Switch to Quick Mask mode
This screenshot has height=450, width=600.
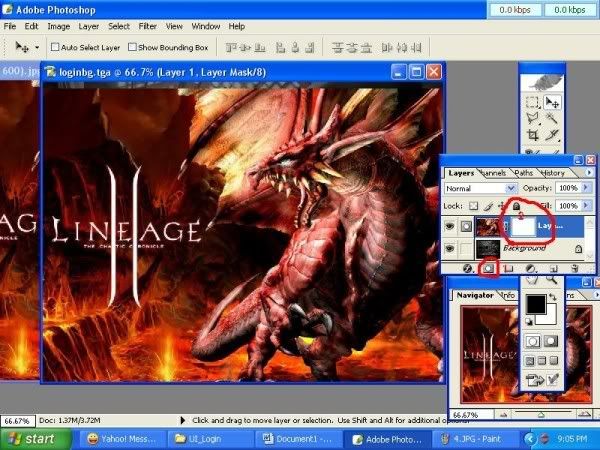click(x=551, y=341)
